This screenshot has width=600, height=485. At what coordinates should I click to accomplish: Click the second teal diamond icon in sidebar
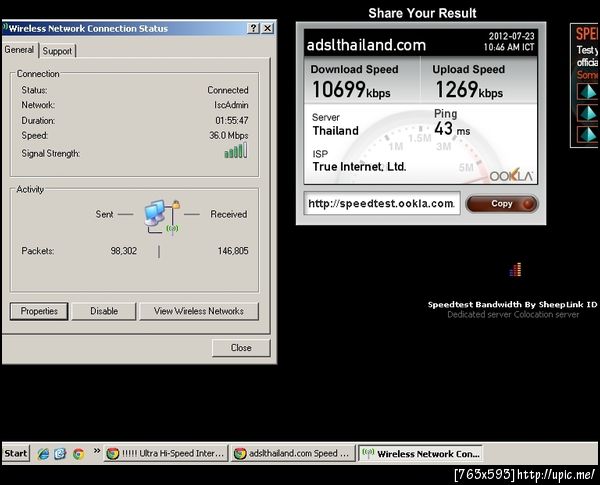[x=587, y=113]
